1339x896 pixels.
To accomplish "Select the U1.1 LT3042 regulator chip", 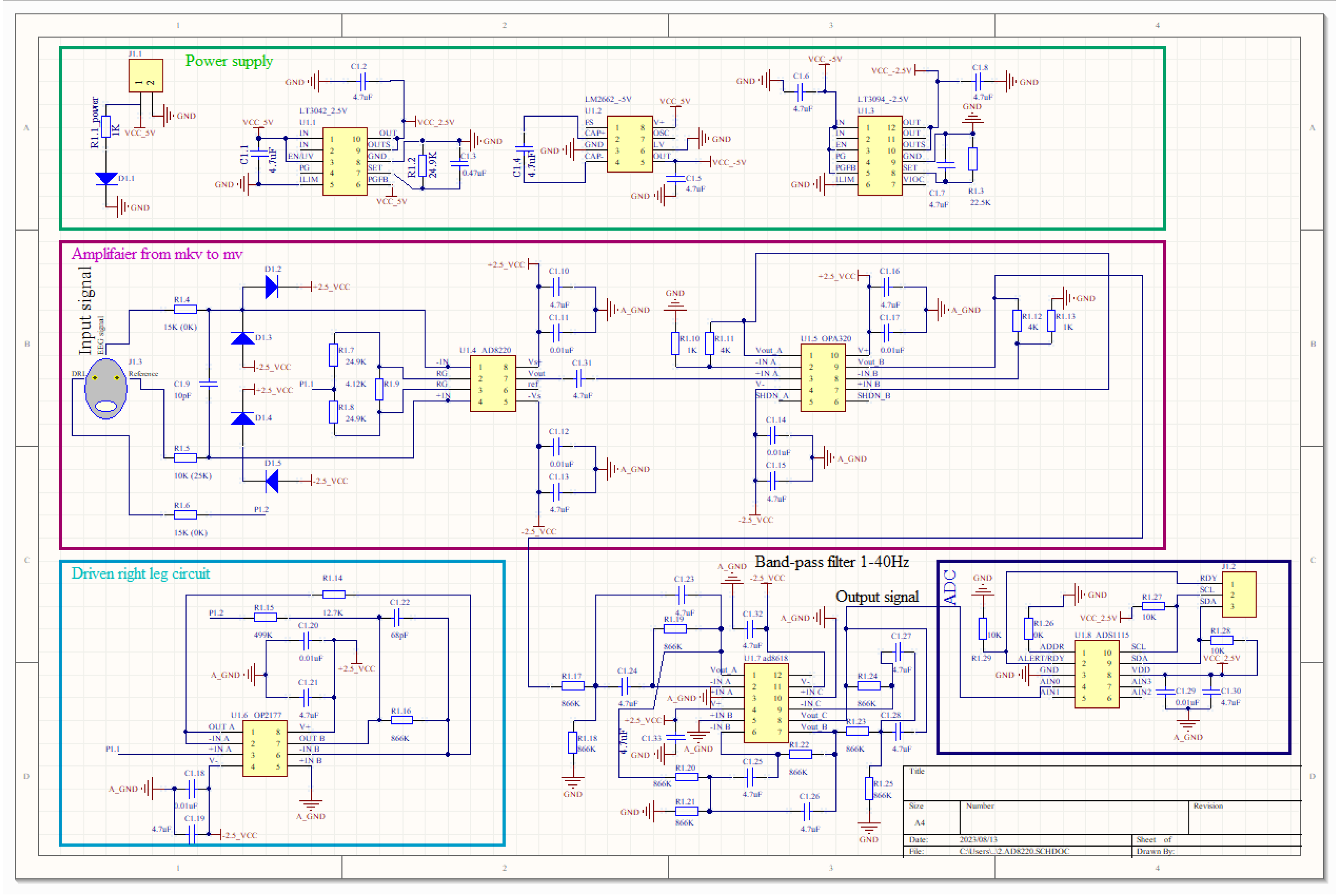I will [345, 162].
